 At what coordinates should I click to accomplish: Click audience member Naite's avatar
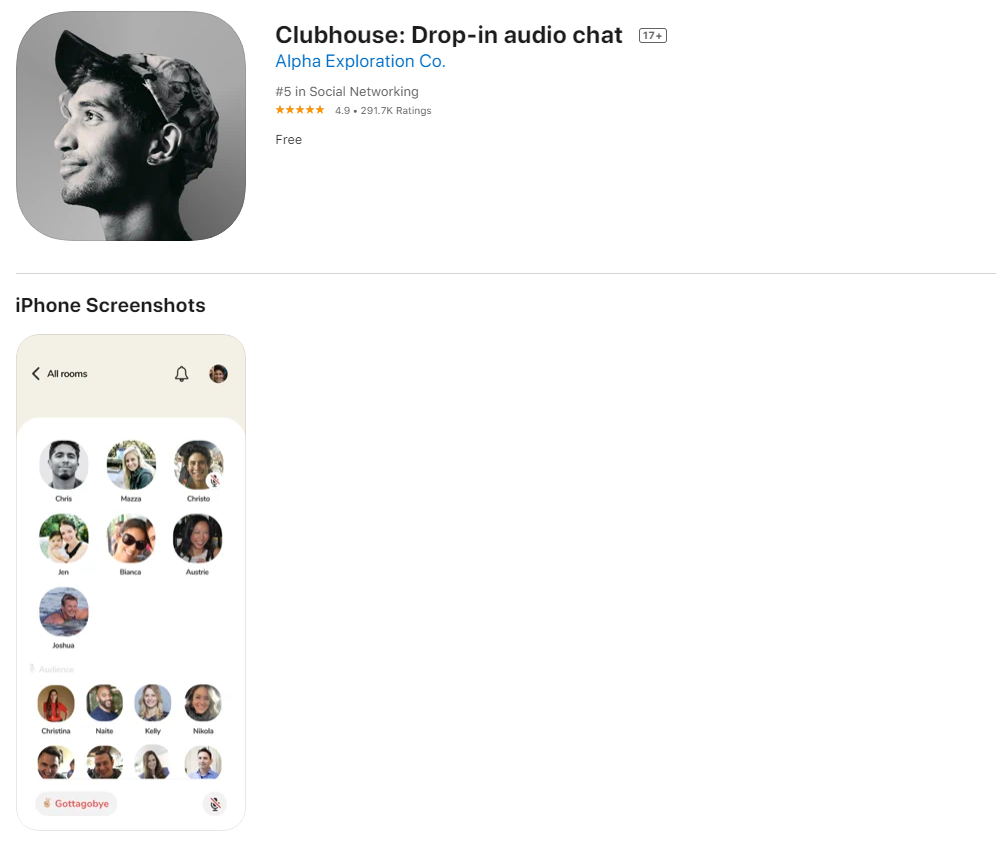click(x=105, y=702)
